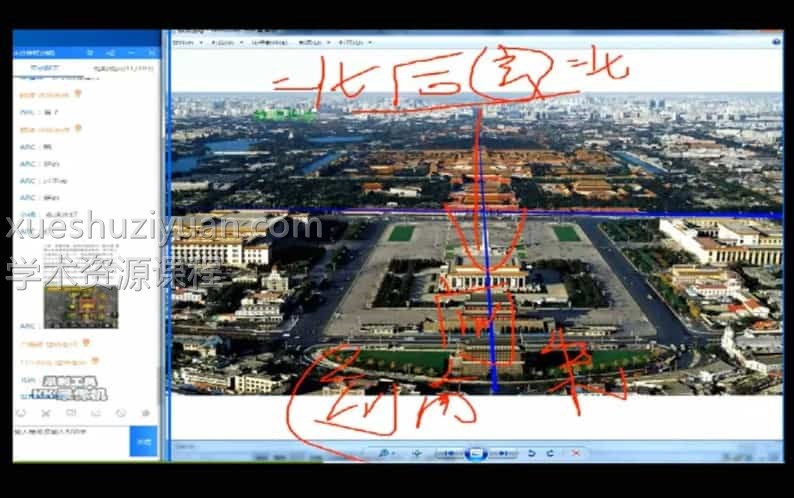
Task: Click the actual size icon beside zoom
Action: pos(417,454)
